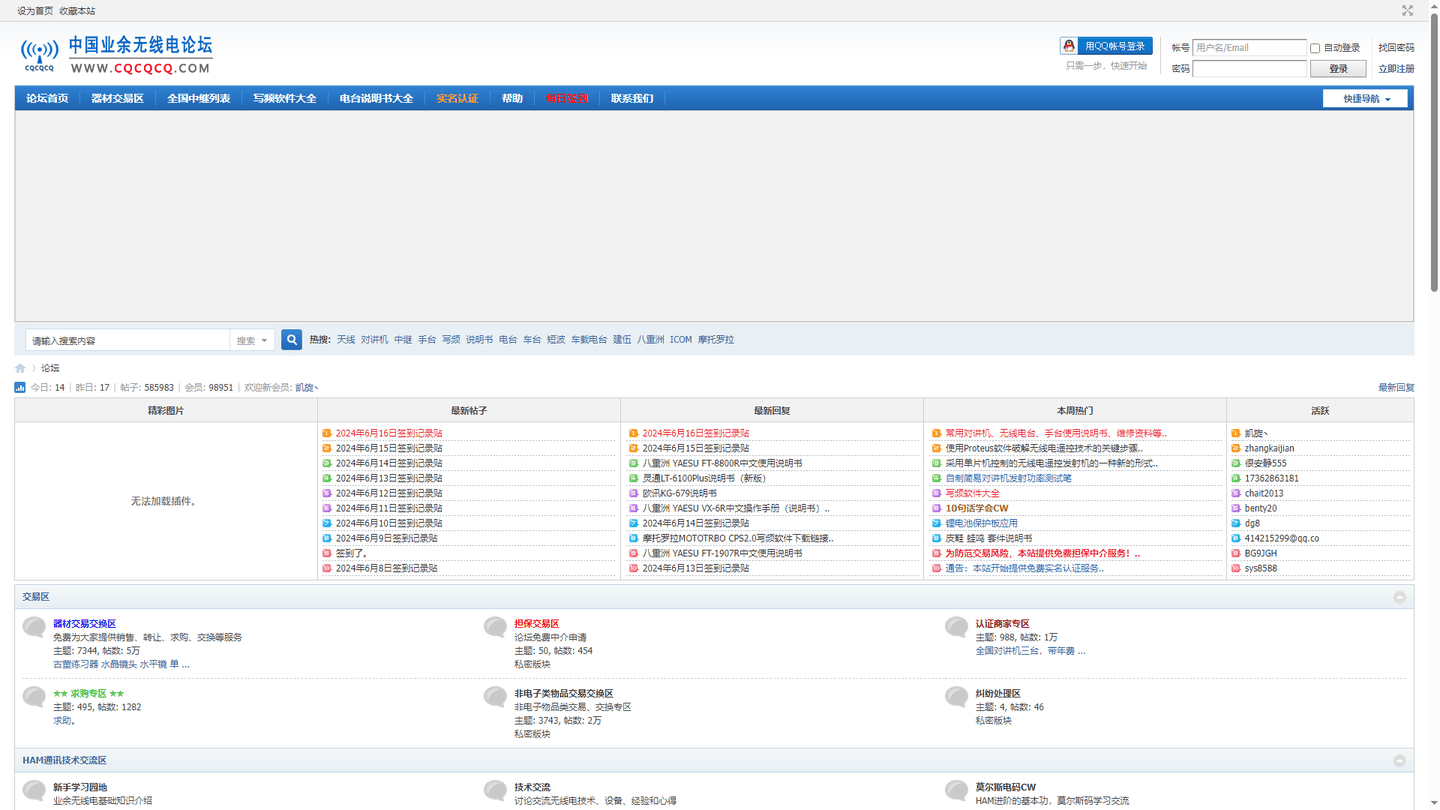1440x810 pixels.
Task: Open 写频软件大全 in navigation bar
Action: pos(284,99)
